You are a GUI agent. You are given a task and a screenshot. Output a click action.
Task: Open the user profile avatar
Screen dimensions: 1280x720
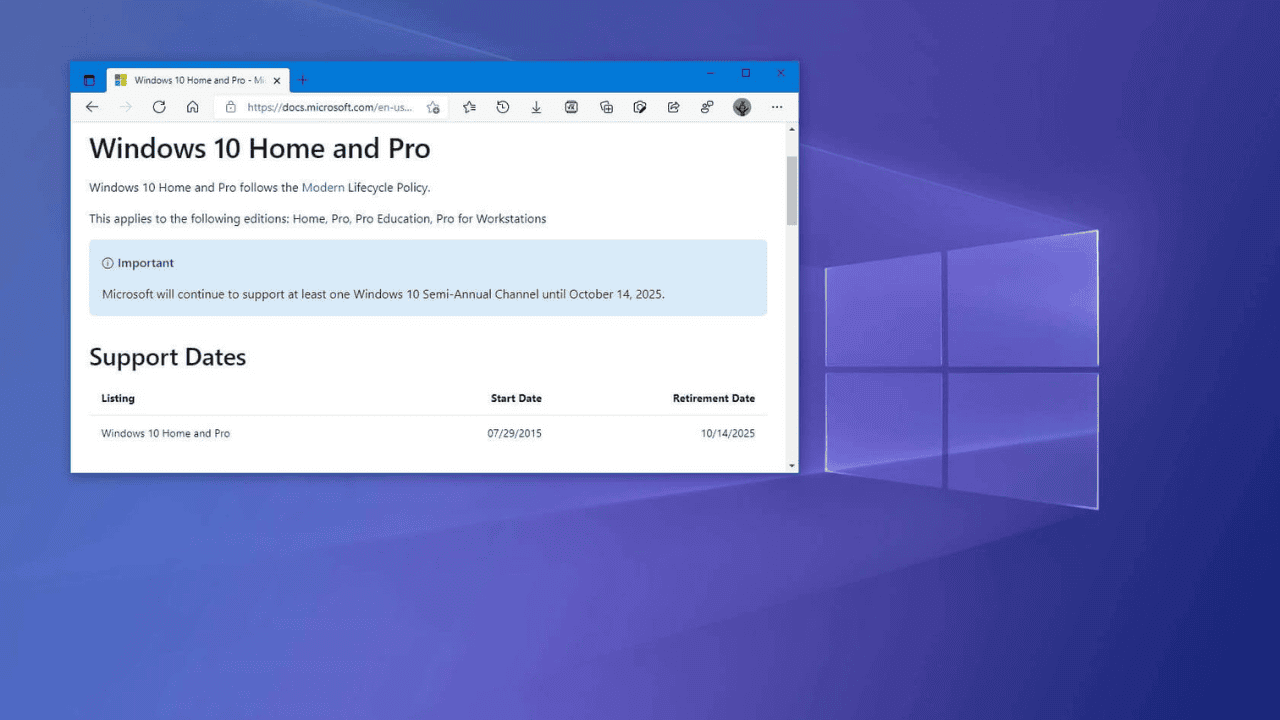coord(742,107)
